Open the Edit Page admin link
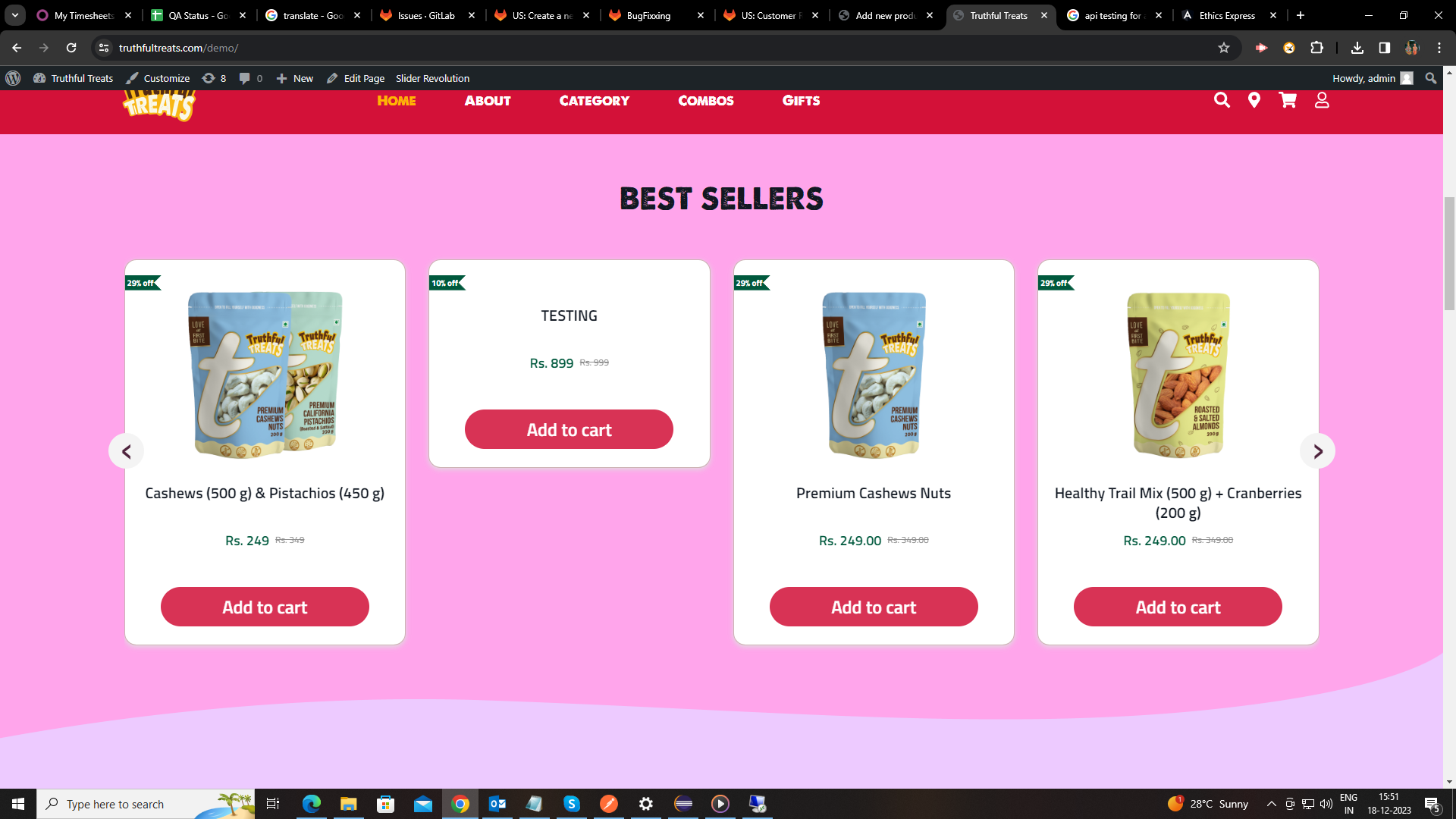The width and height of the screenshot is (1456, 819). tap(356, 78)
